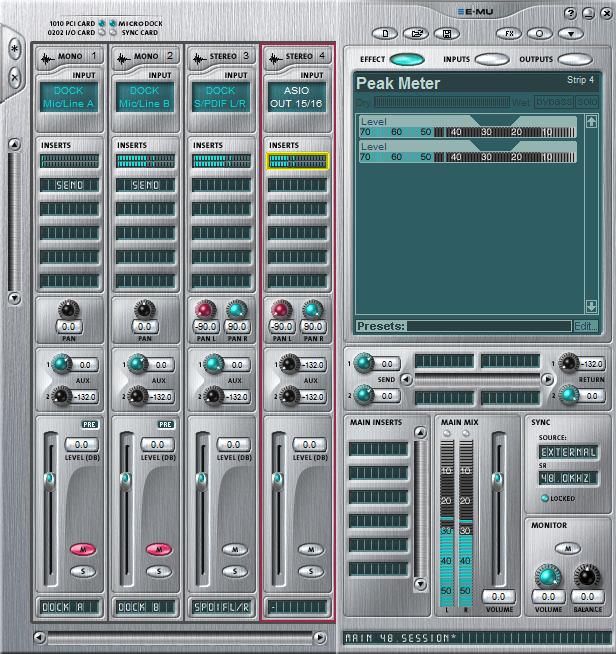The height and width of the screenshot is (654, 616).
Task: Click the waveform icon on Stereo 4 strip
Action: click(275, 58)
